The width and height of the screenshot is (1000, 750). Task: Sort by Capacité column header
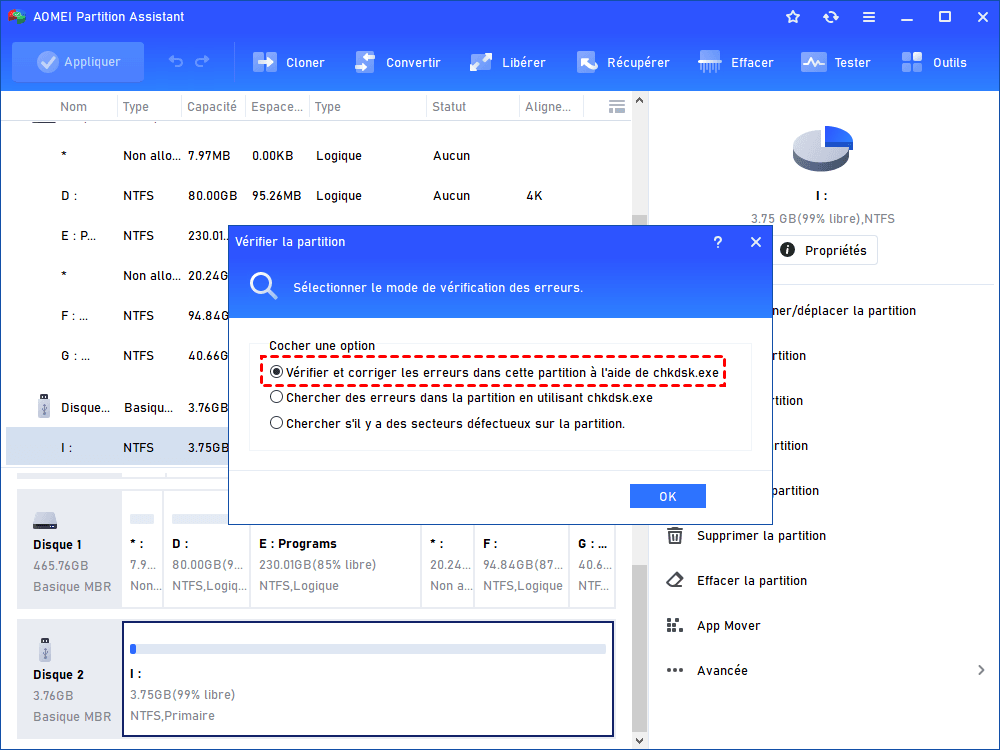[x=212, y=107]
